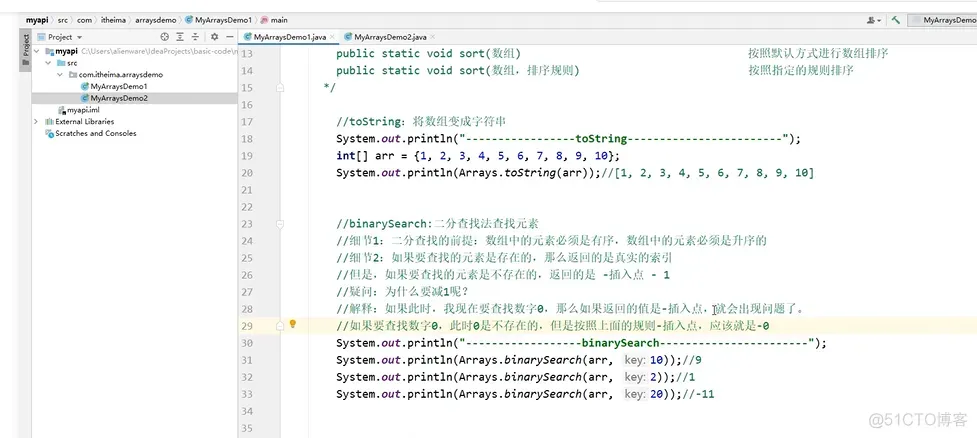977x438 pixels.
Task: Click the myapi.iml file icon
Action: [x=62, y=110]
